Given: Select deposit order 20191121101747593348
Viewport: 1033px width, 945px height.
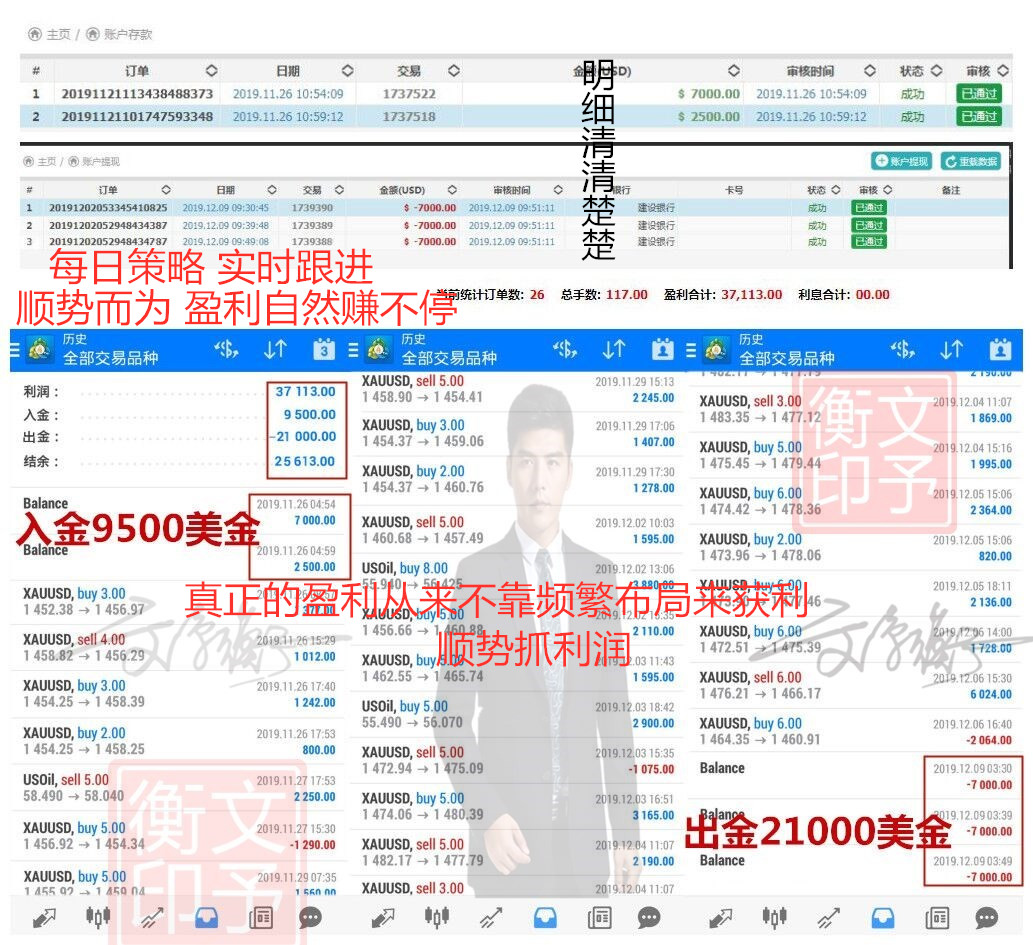Looking at the screenshot, I should click(137, 117).
